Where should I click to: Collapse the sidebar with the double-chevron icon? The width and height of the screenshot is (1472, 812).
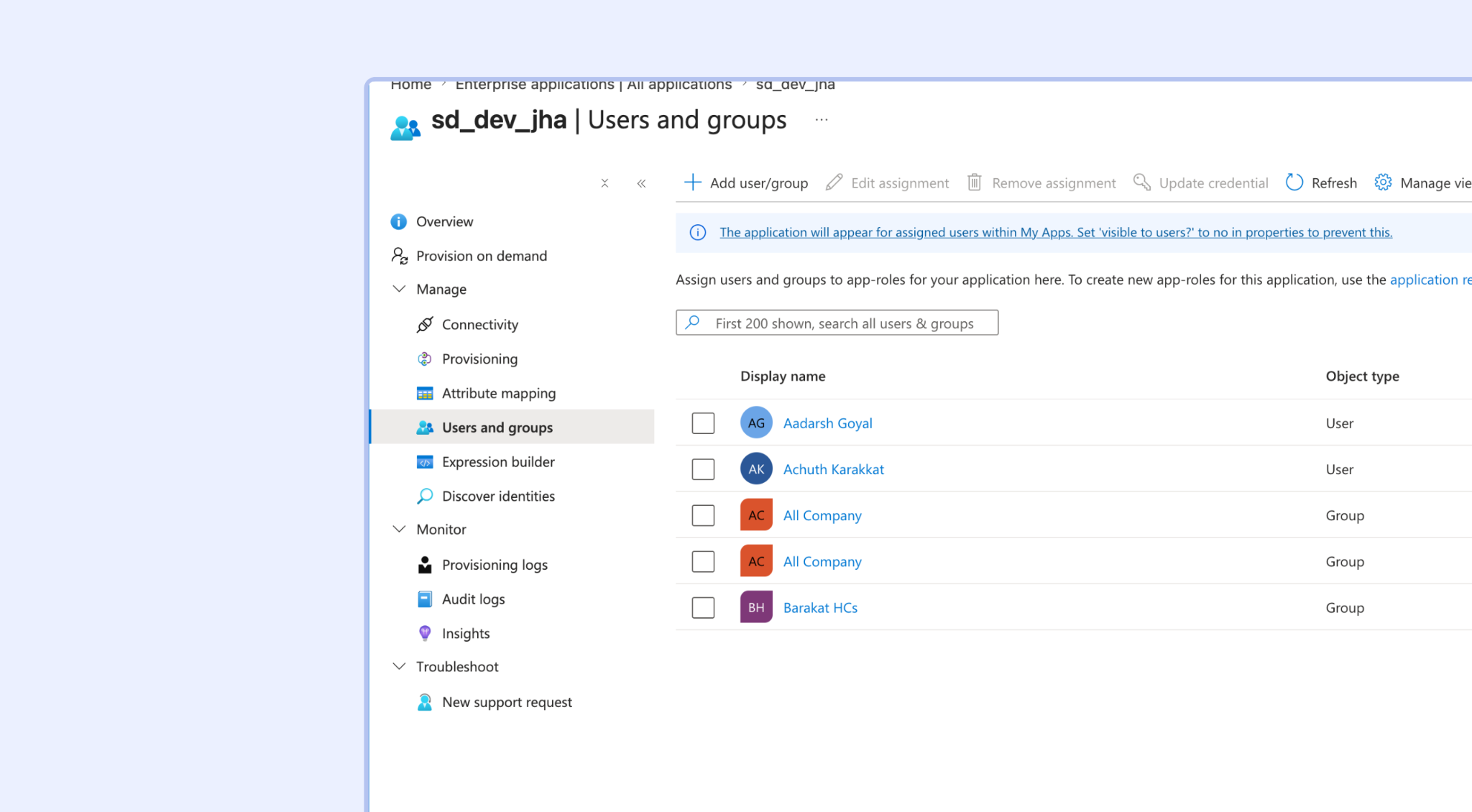click(x=641, y=183)
